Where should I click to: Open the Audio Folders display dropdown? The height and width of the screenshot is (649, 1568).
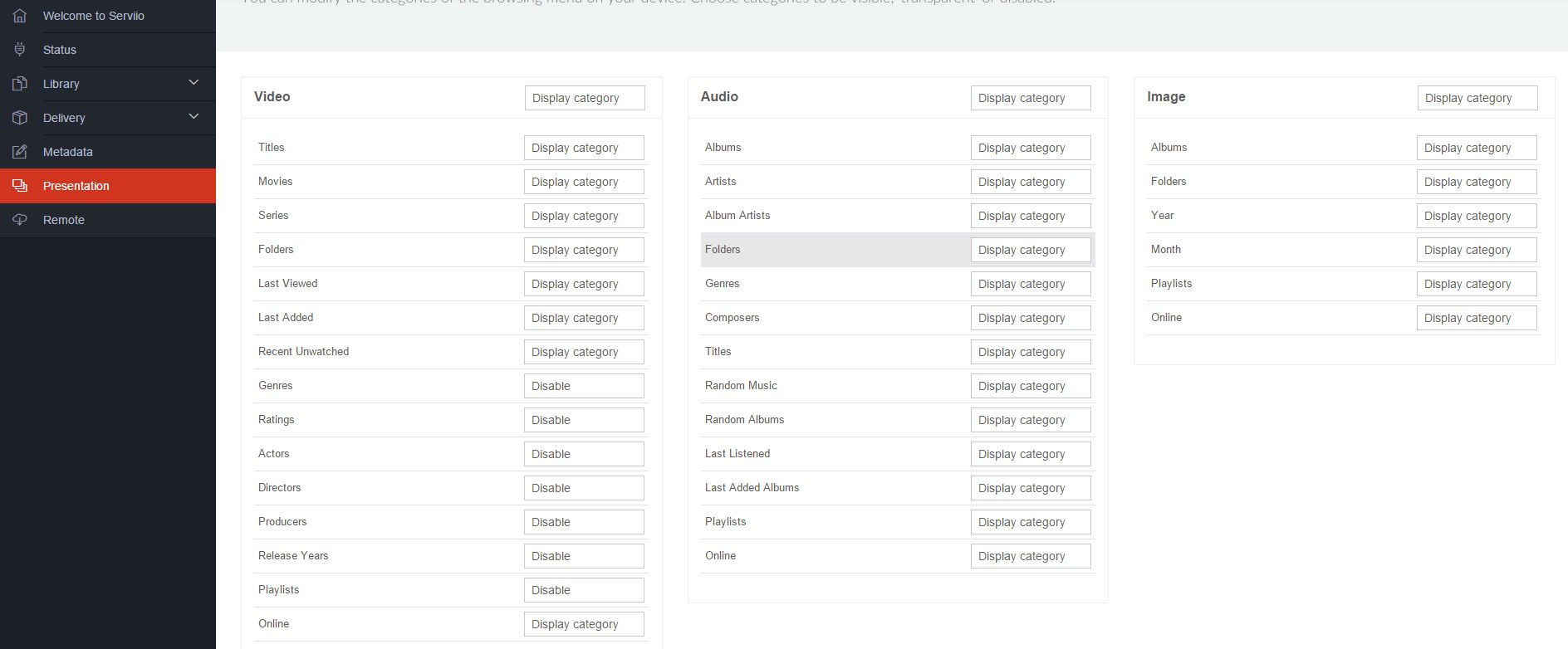[1030, 250]
